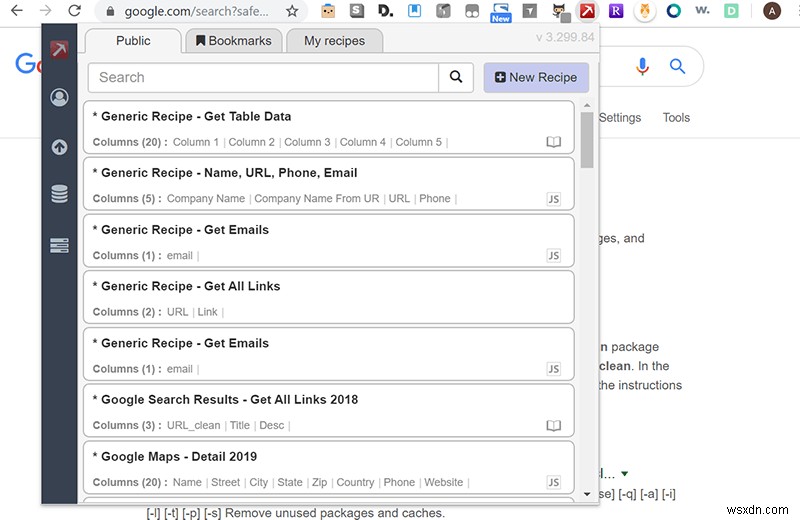
Task: Switch to the Public tab
Action: click(x=133, y=41)
